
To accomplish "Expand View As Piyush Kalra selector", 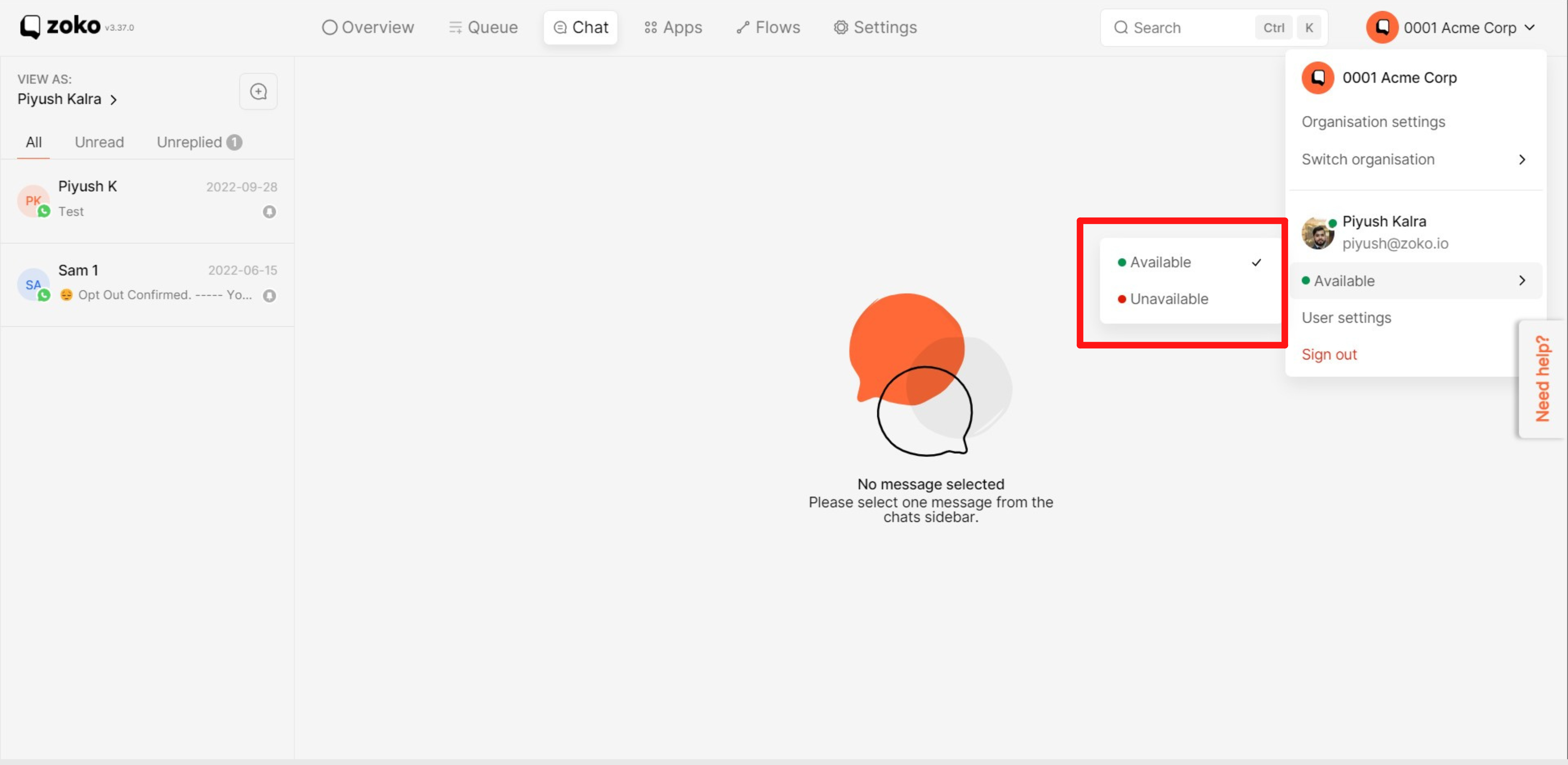I will click(x=67, y=99).
